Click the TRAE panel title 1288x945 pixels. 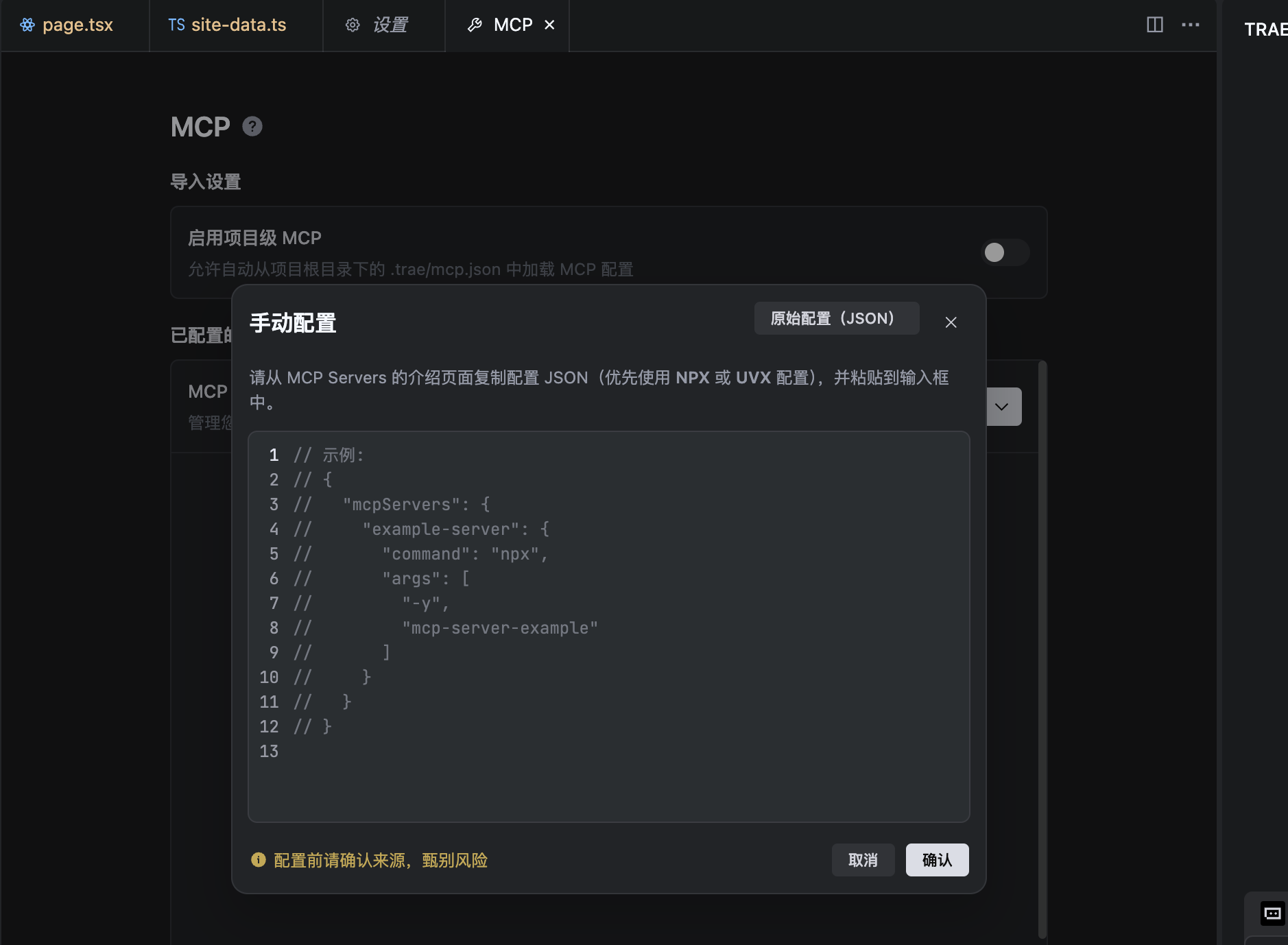pyautogui.click(x=1265, y=29)
